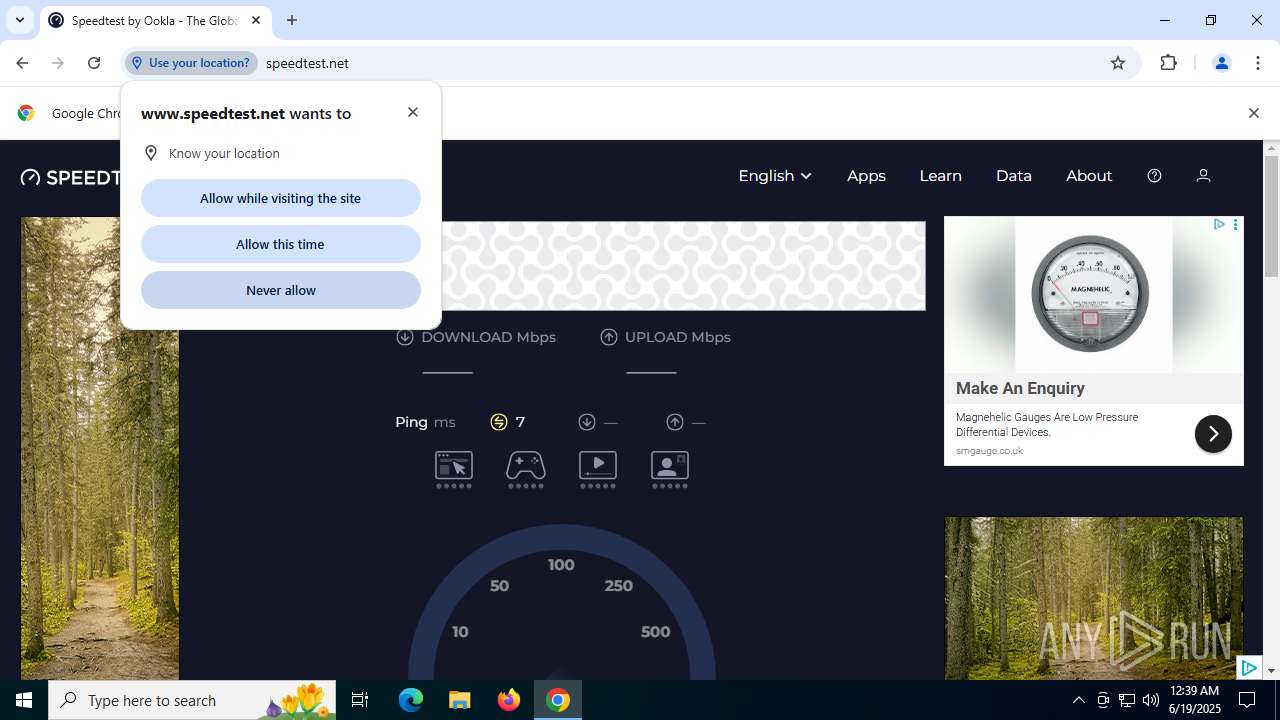Open the English language dropdown
Image resolution: width=1280 pixels, height=720 pixels.
pos(775,176)
